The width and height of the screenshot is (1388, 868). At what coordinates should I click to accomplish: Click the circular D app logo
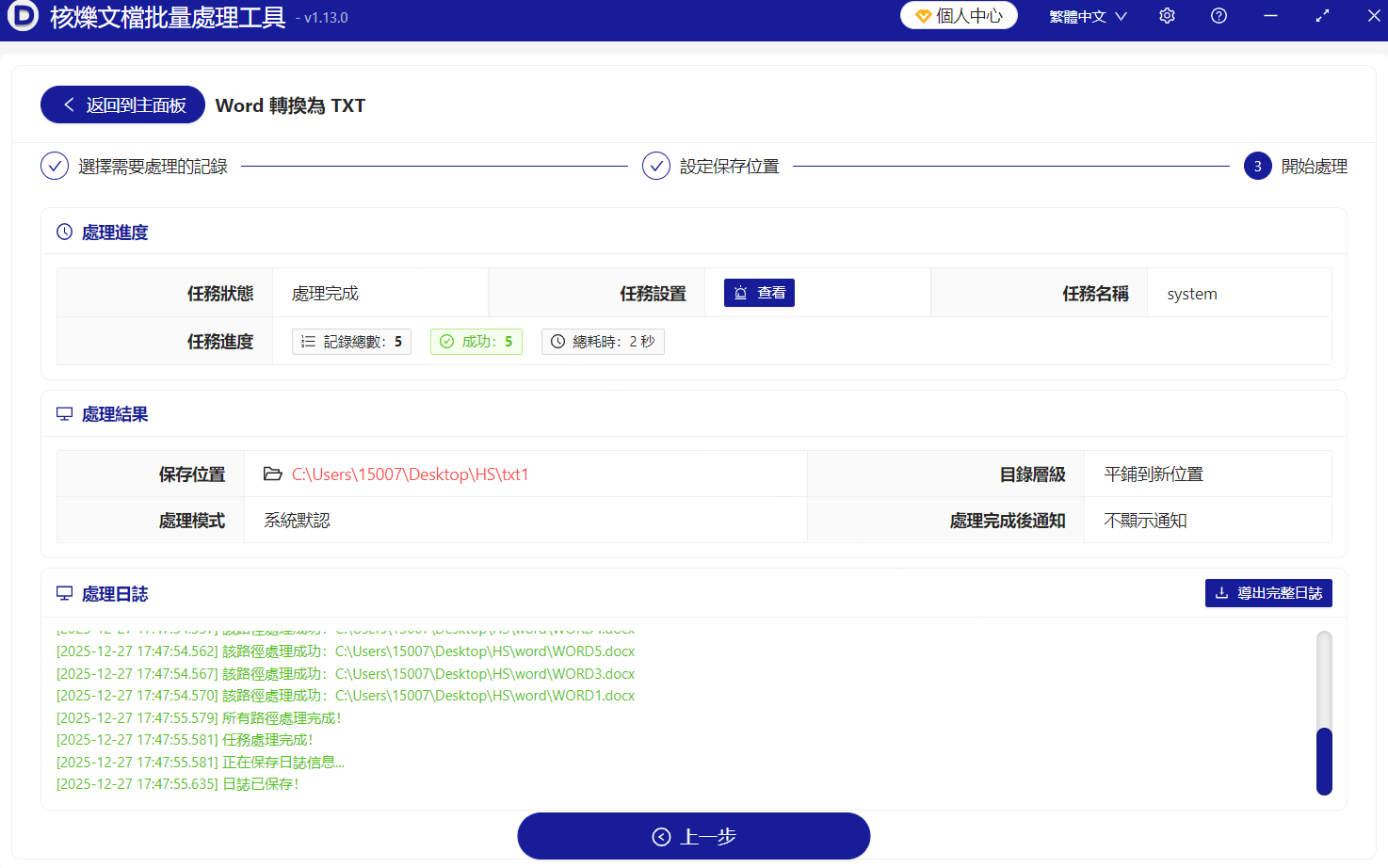[x=23, y=16]
